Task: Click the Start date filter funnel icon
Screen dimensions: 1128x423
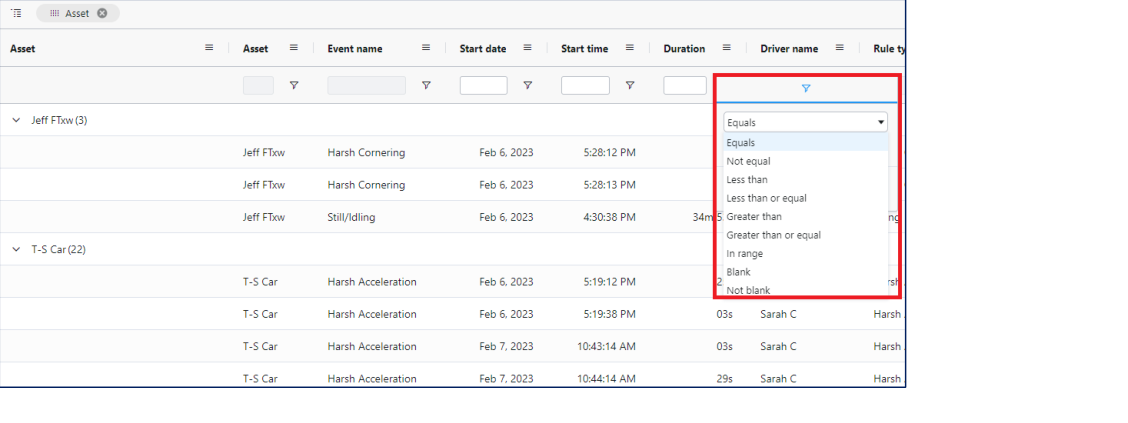Action: [527, 86]
